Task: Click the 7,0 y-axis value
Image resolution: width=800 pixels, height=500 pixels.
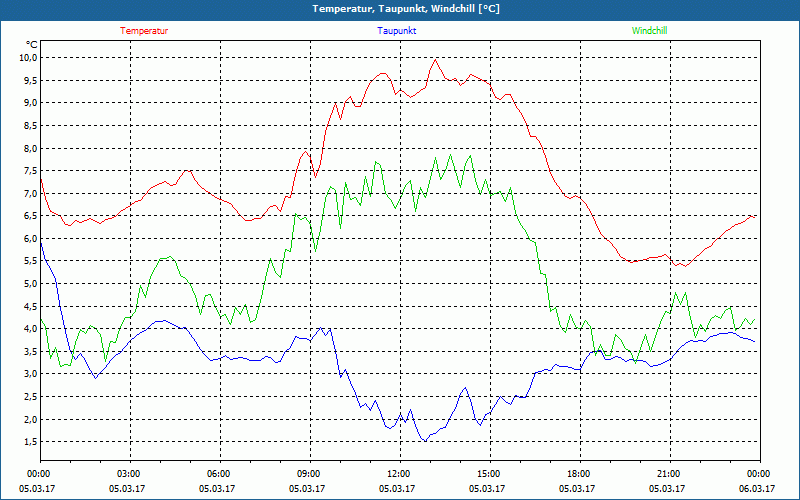Action: (31, 193)
